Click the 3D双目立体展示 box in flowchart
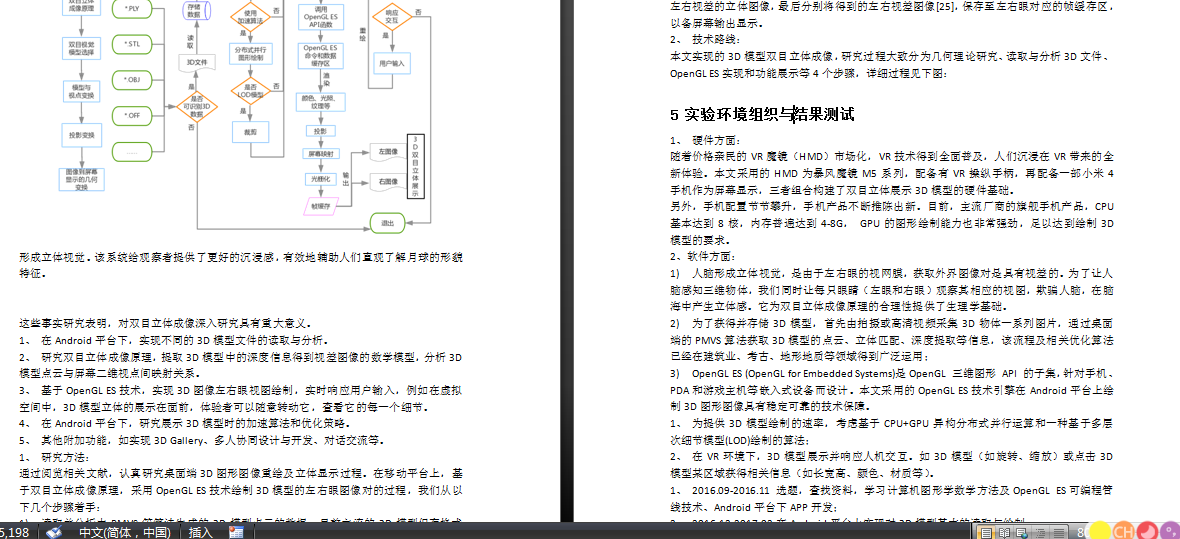Image resolution: width=1180 pixels, height=539 pixels. [415, 168]
